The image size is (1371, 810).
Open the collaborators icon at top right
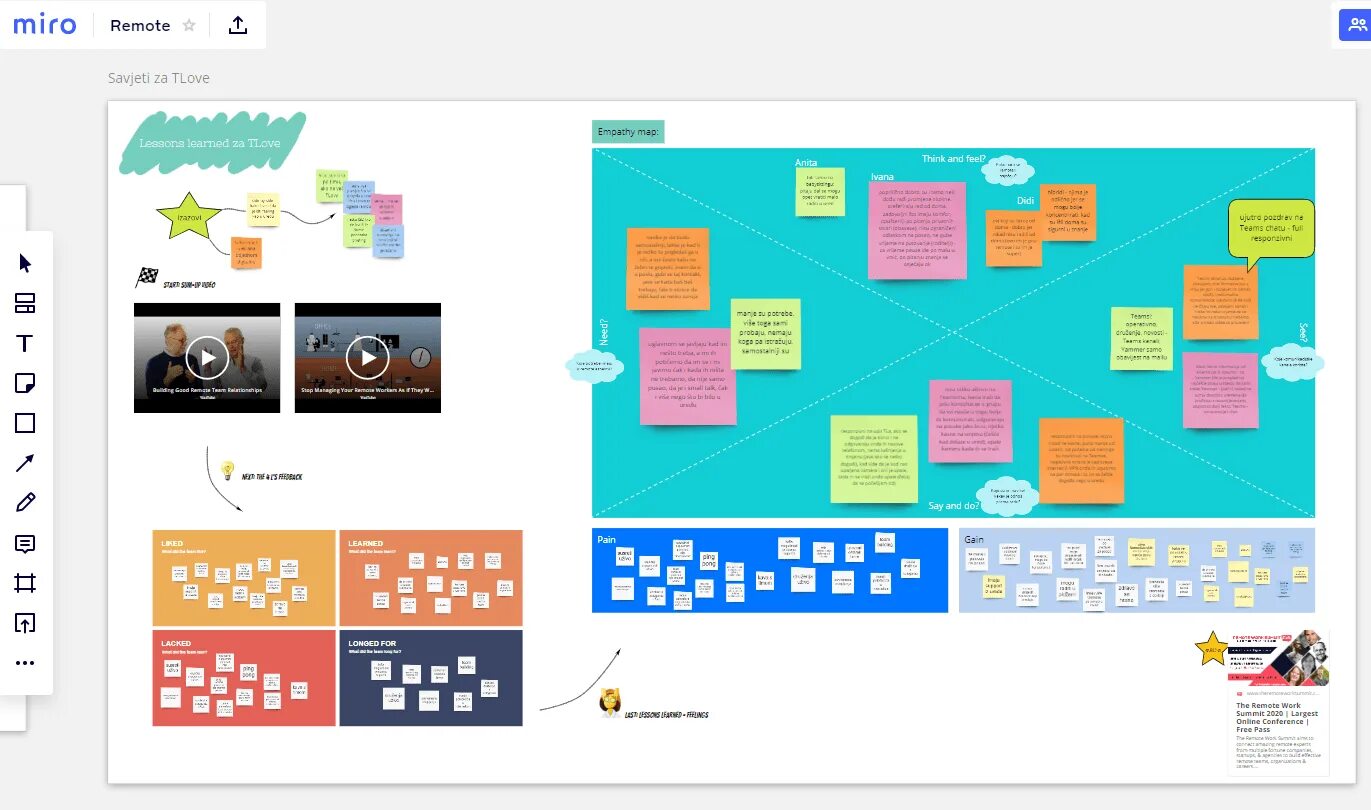pyautogui.click(x=1355, y=26)
